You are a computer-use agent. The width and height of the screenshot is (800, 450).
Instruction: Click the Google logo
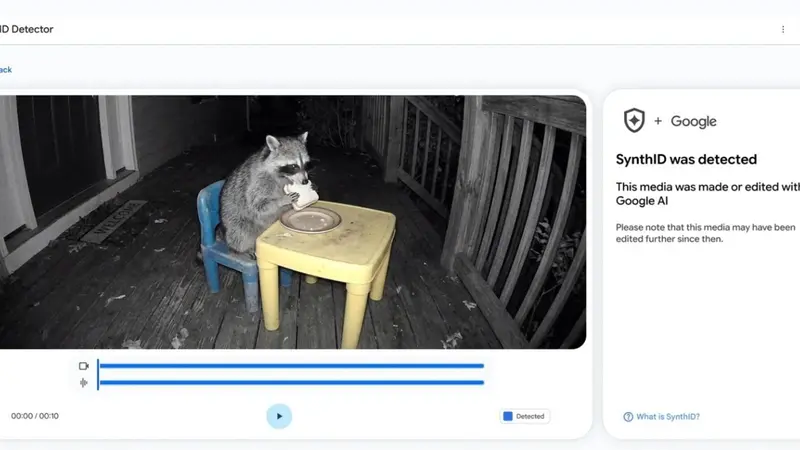[x=693, y=121]
